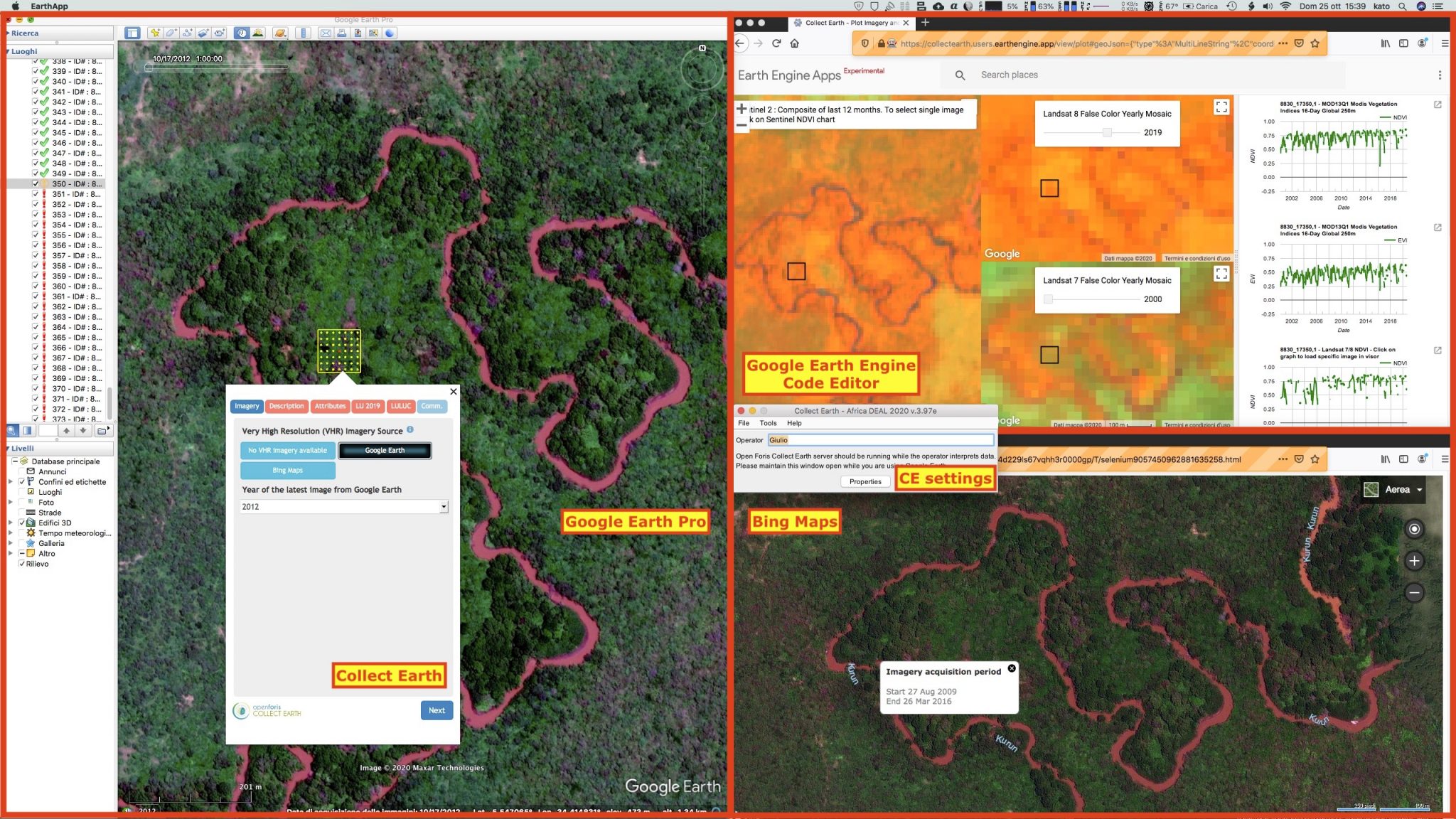This screenshot has height=819, width=1456.
Task: Uncheck the Rilievo terrain option
Action: 22,563
